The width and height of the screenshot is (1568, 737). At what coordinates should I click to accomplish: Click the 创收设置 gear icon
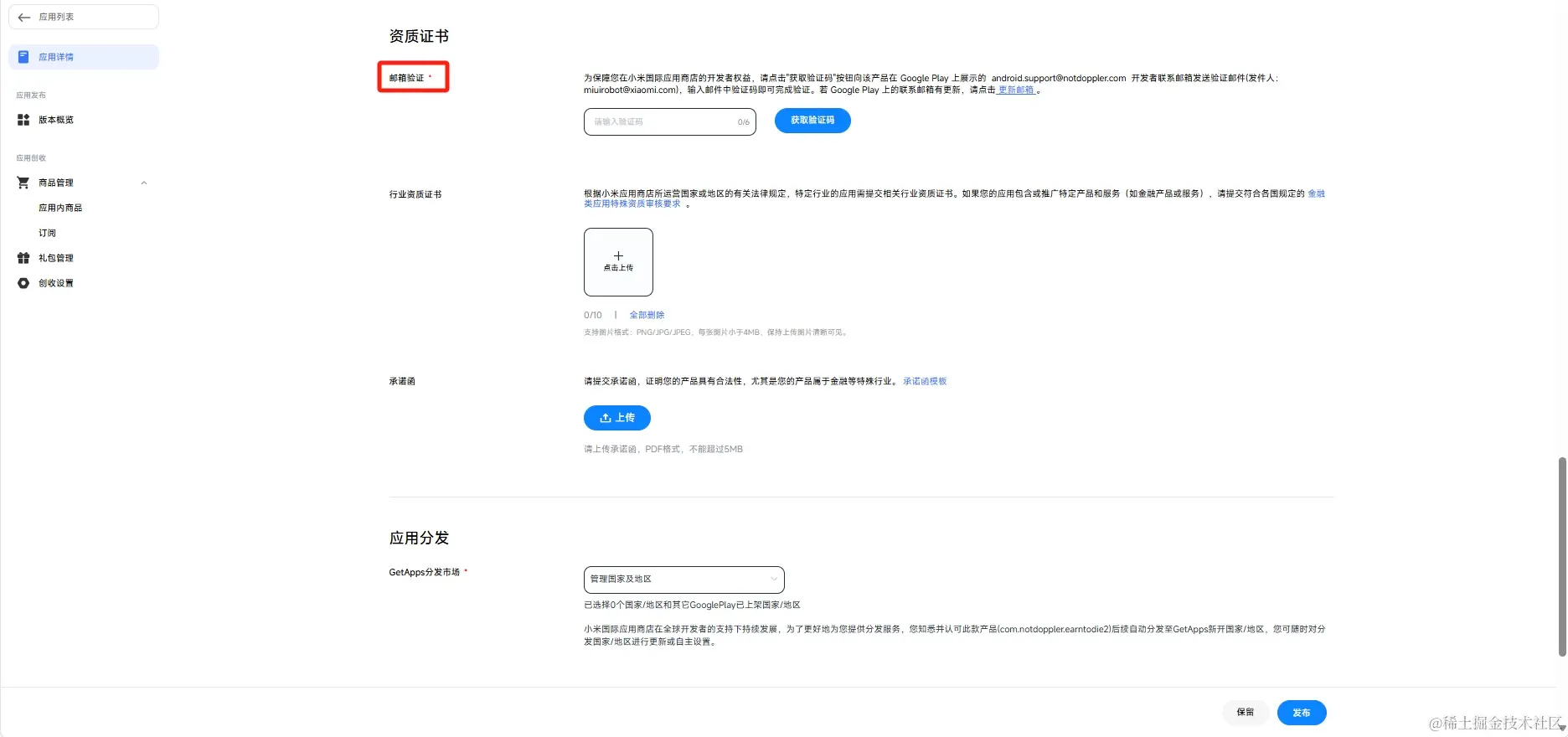pos(23,283)
